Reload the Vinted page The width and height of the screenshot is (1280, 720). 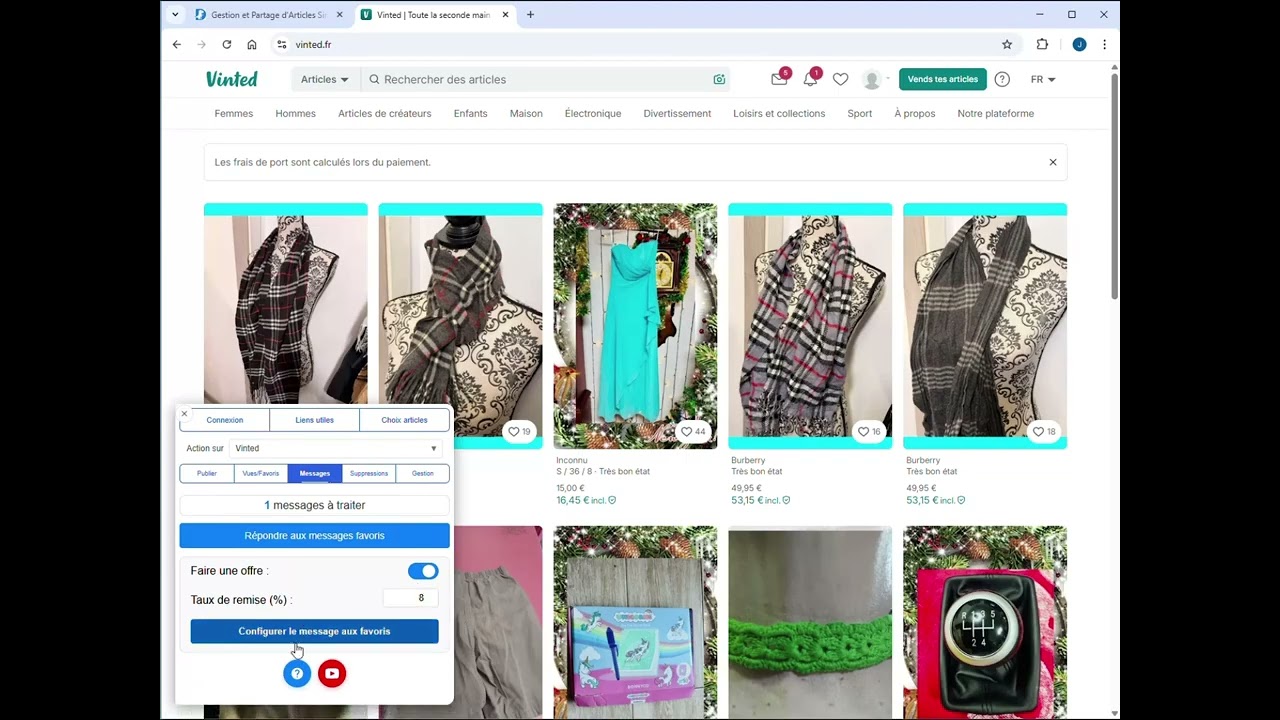[227, 44]
